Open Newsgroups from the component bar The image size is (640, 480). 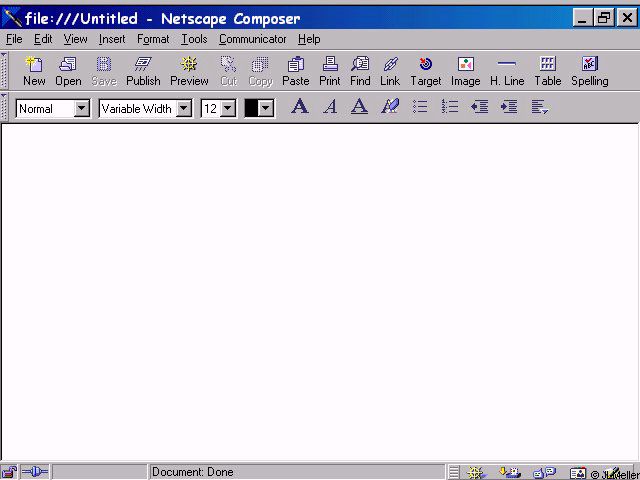coord(544,473)
